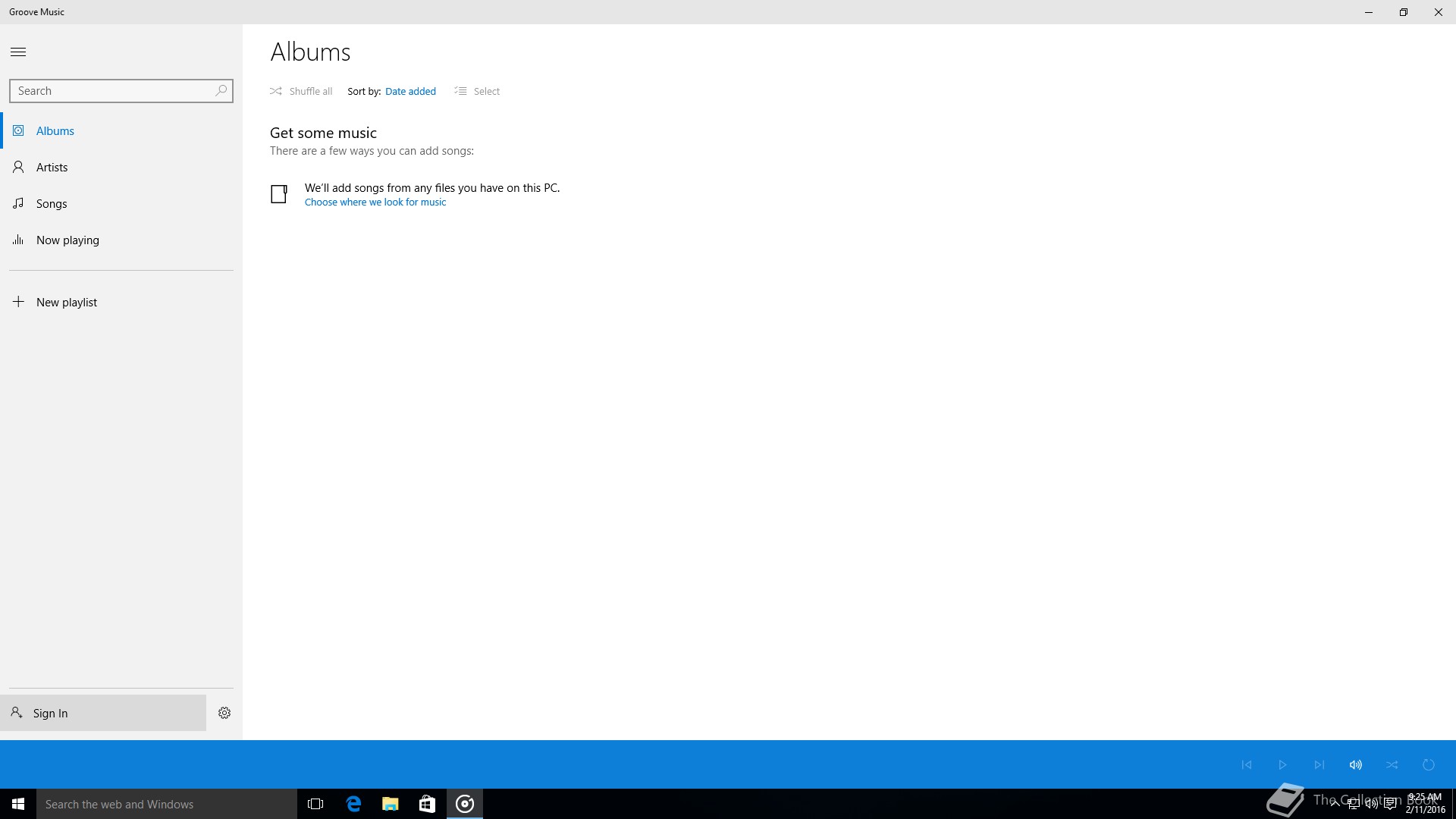Click the Sign In button
Viewport: 1456px width, 819px height.
click(103, 713)
